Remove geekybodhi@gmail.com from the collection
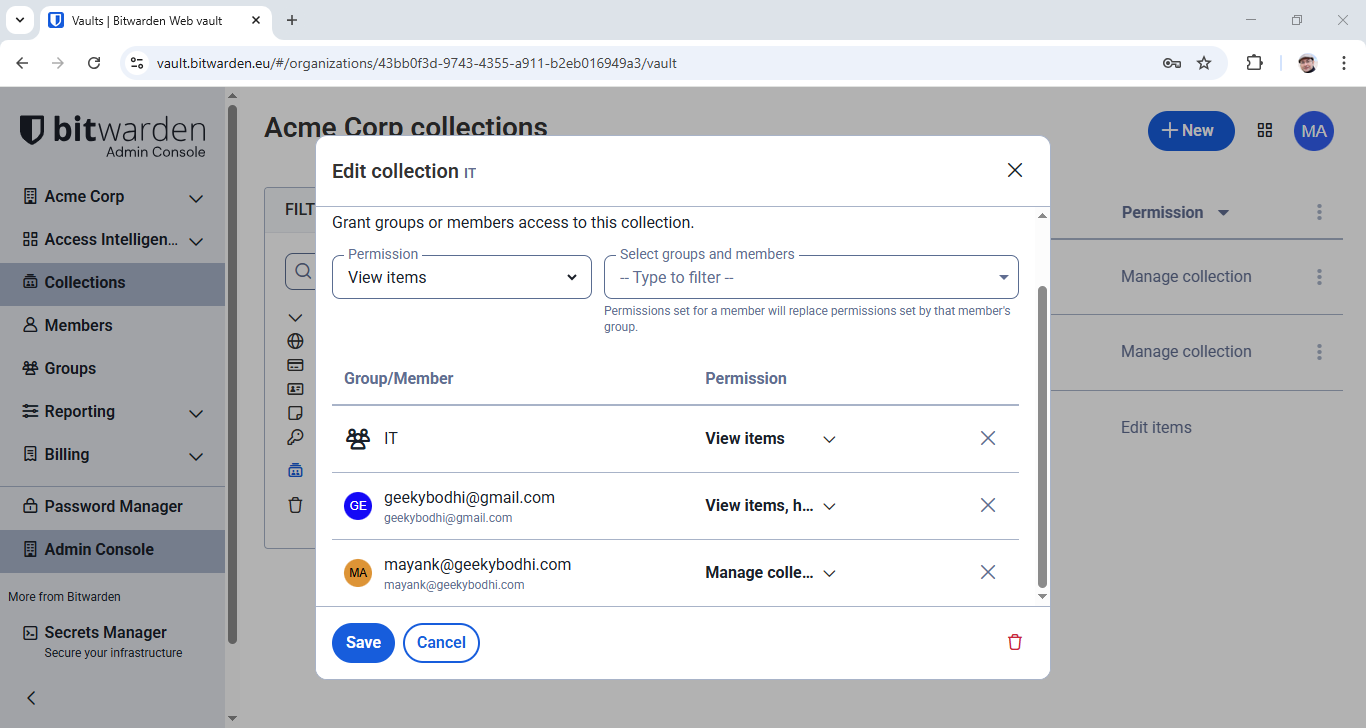The image size is (1366, 728). tap(988, 505)
